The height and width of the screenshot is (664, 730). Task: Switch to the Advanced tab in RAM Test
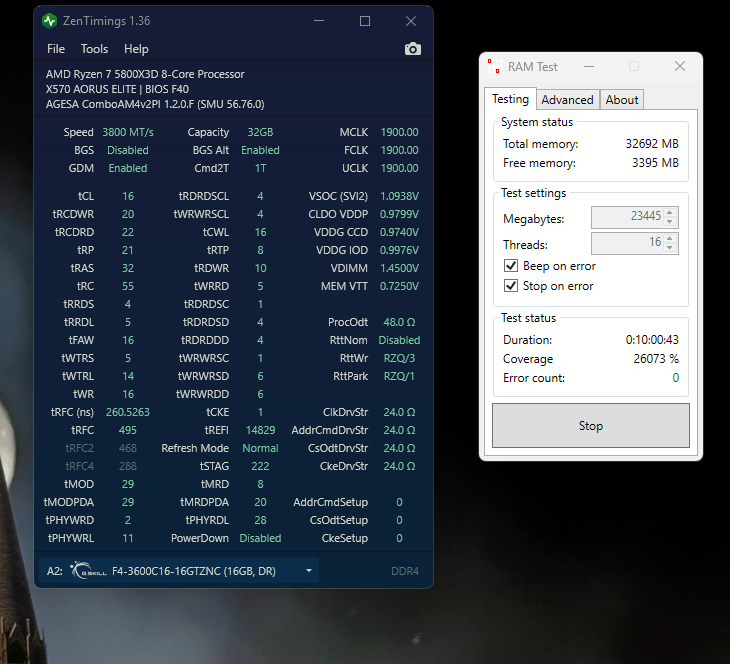click(x=568, y=100)
